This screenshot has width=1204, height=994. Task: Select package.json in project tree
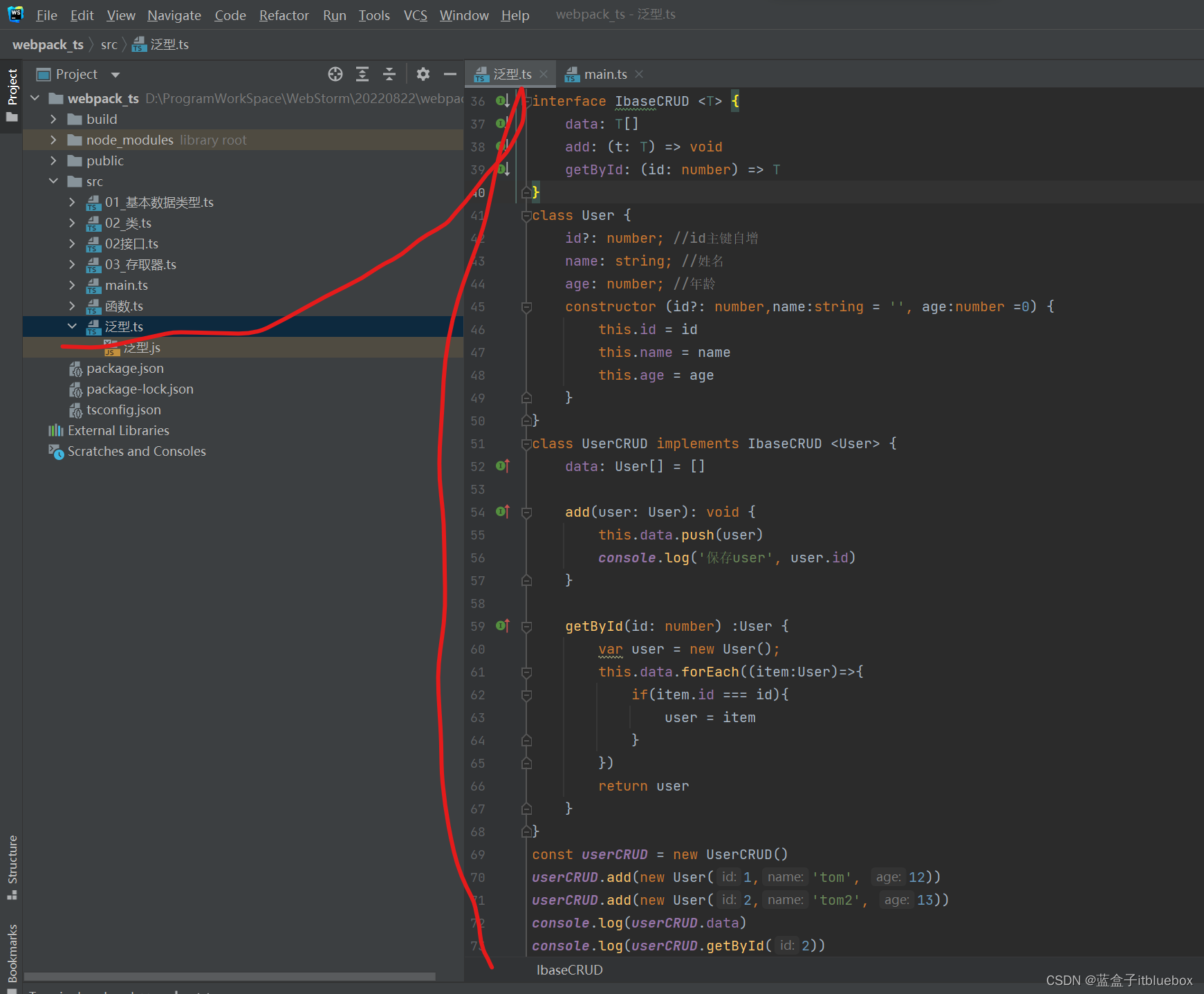pyautogui.click(x=243, y=368)
